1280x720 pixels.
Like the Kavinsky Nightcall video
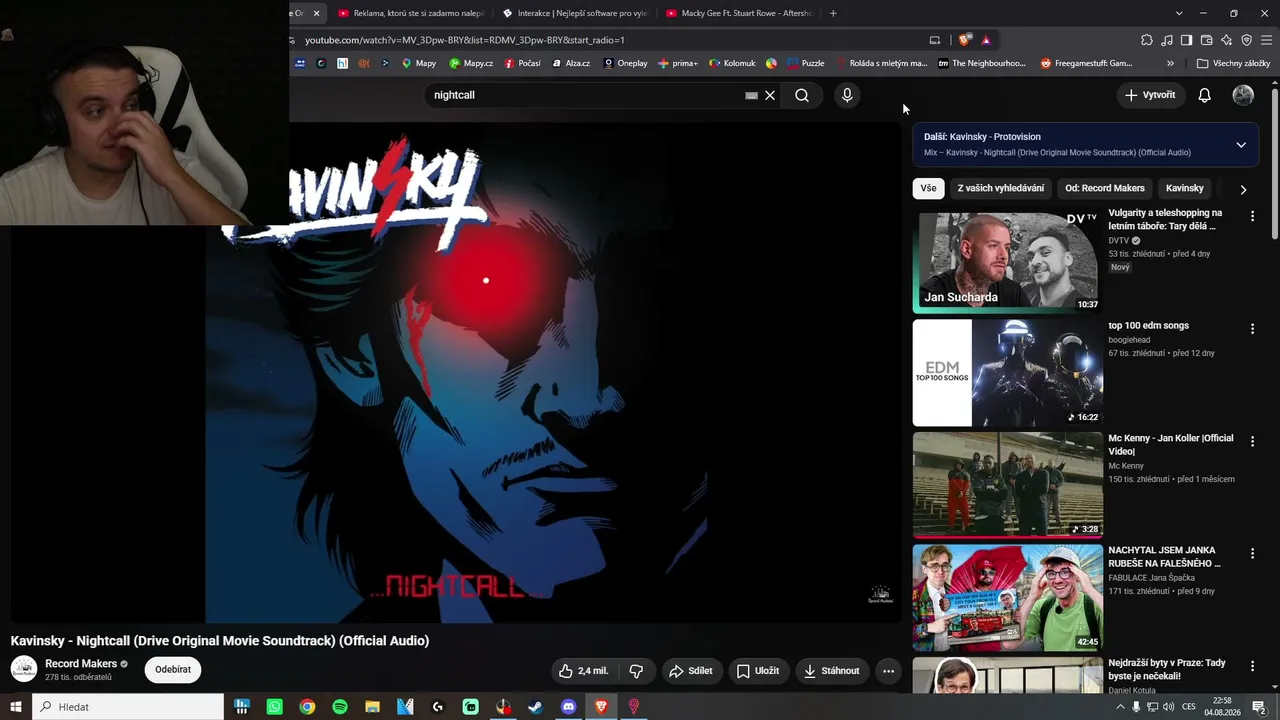pyautogui.click(x=583, y=671)
